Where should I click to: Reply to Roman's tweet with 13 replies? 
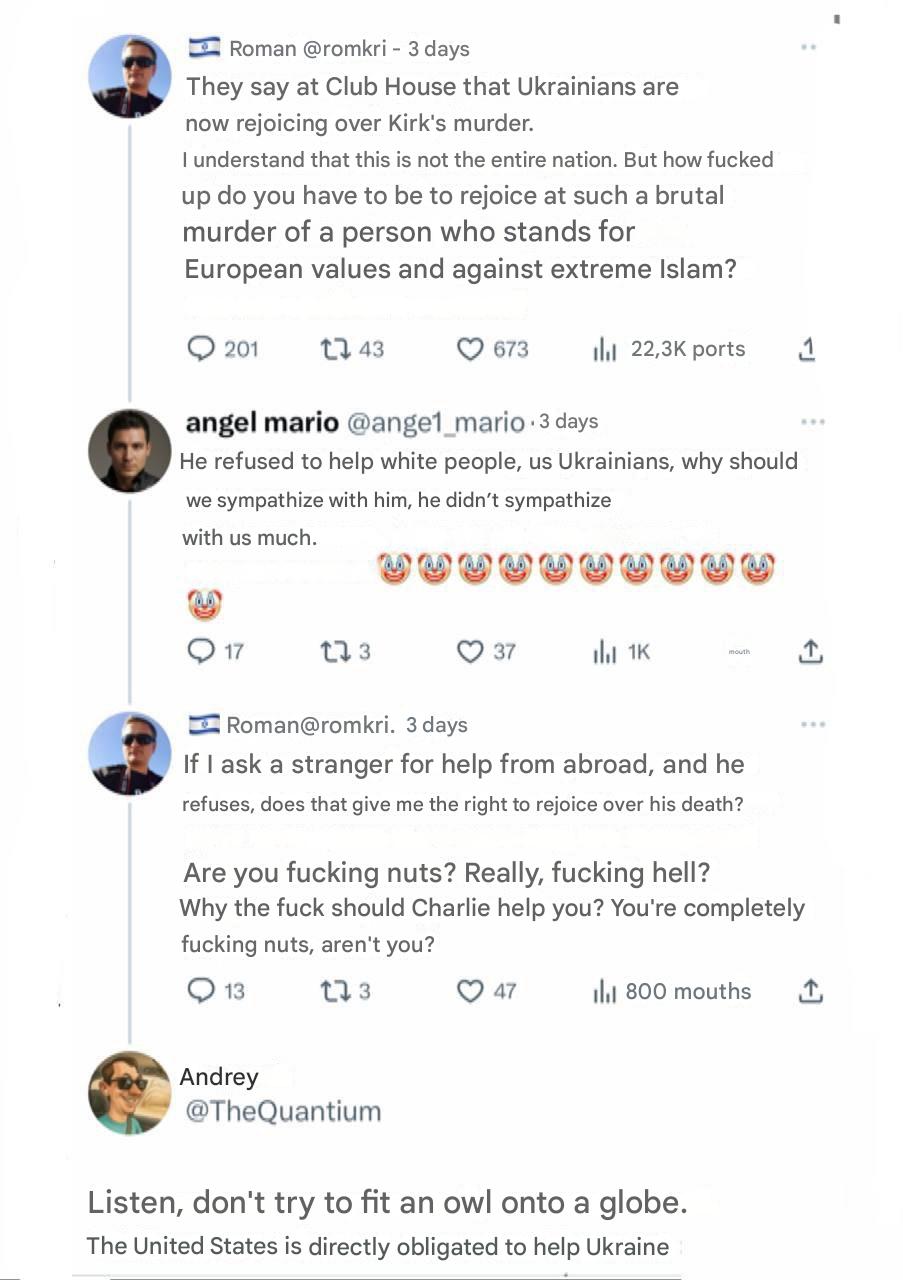click(x=202, y=991)
